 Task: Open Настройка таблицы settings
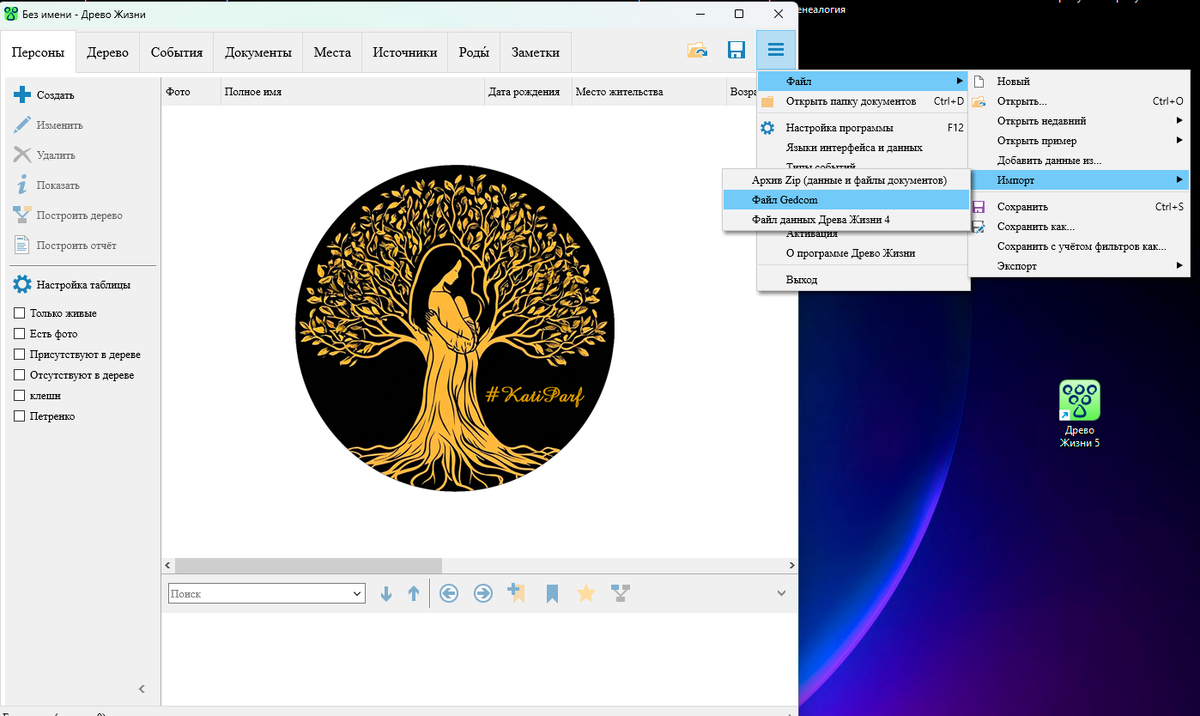[x=72, y=285]
